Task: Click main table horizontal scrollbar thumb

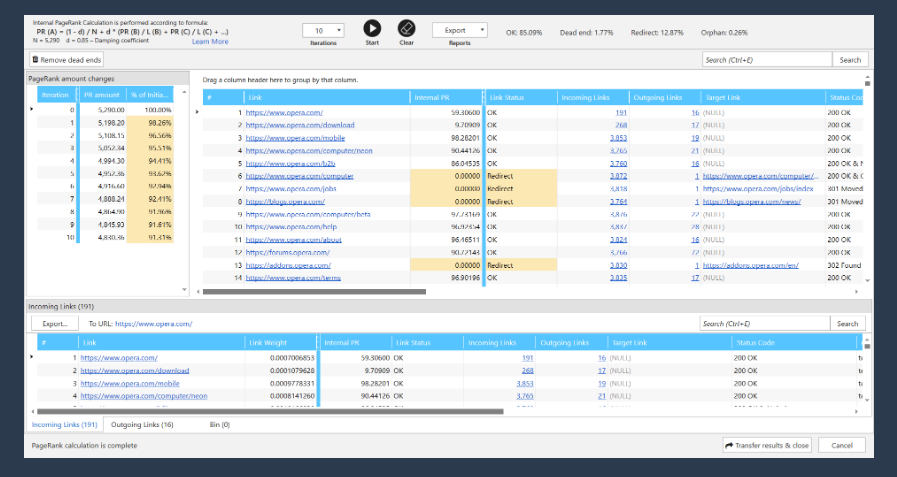Action: [x=314, y=292]
